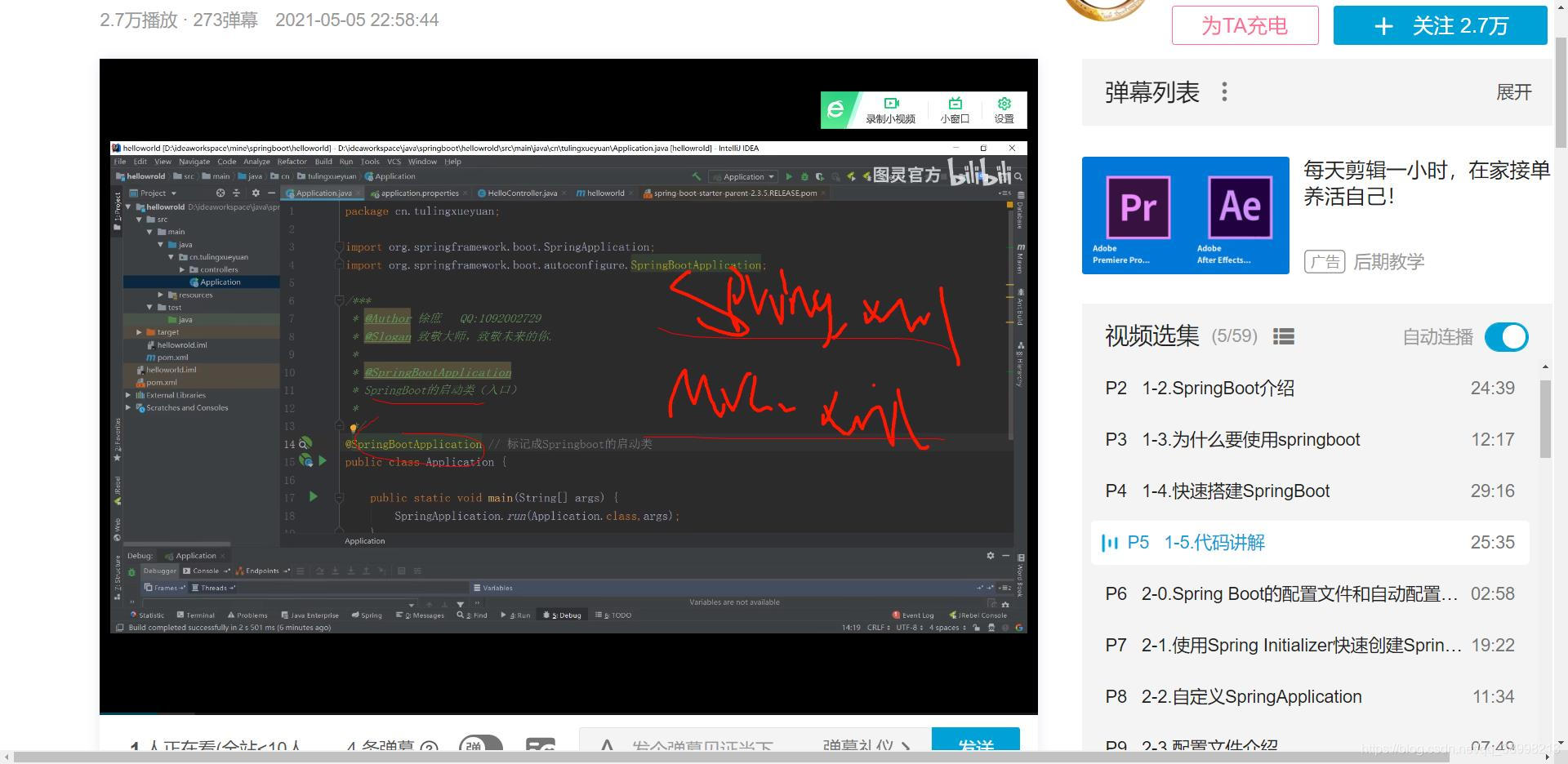This screenshot has width=1568, height=764.
Task: Click 展开 to expand danmaku list
Action: click(x=1514, y=92)
